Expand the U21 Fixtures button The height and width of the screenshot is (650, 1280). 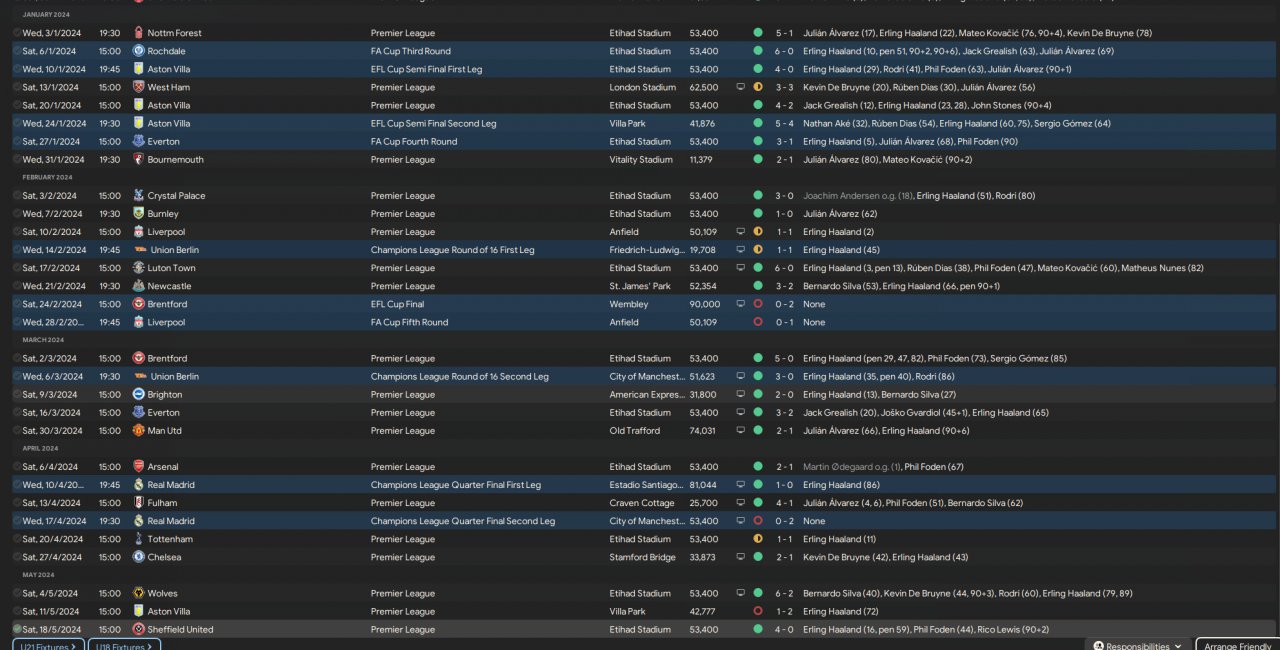point(48,646)
